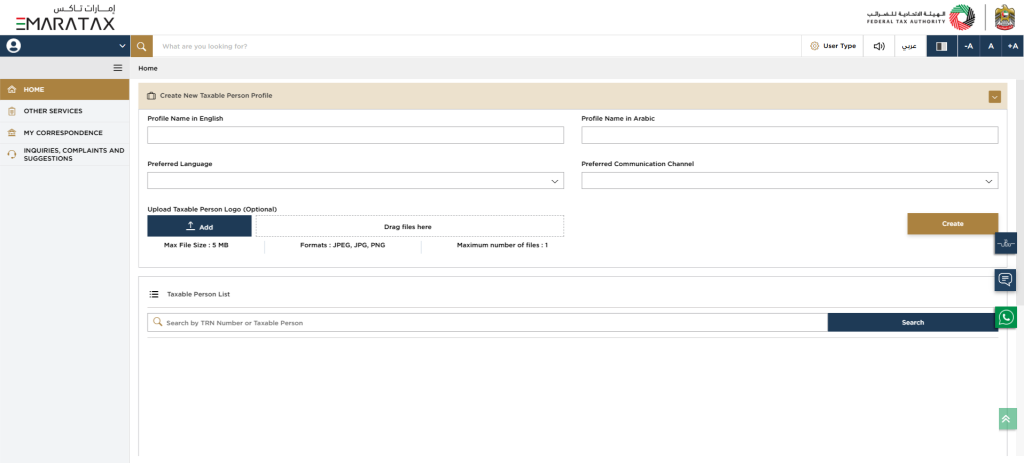Click the scroll-to-top double arrow button
1024x463 pixels.
click(x=1007, y=419)
